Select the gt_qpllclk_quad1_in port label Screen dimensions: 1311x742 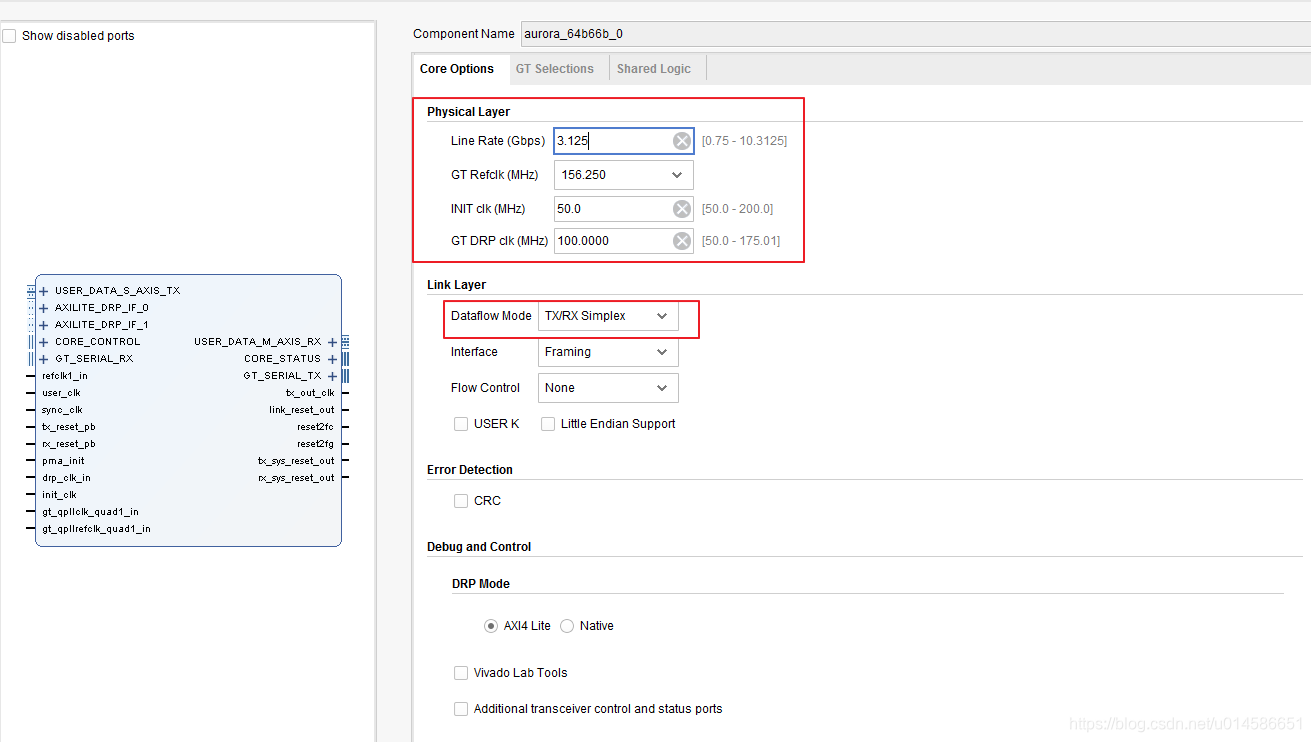90,512
